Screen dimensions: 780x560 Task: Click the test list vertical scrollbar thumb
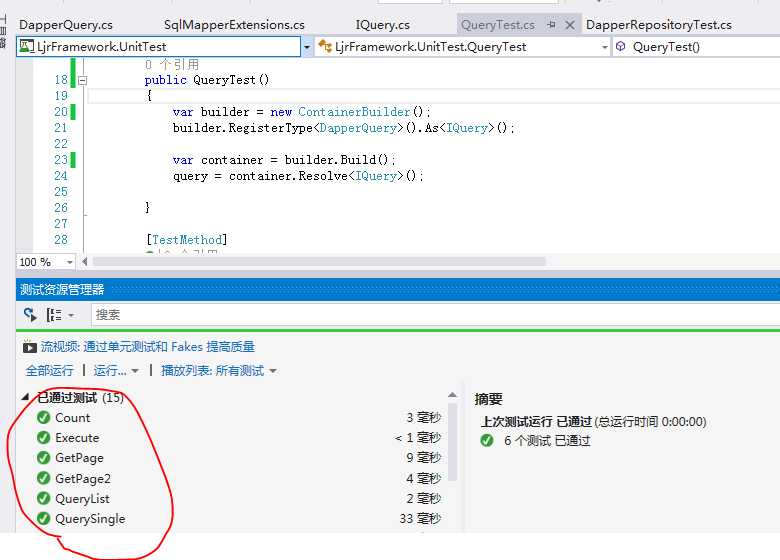pyautogui.click(x=452, y=442)
